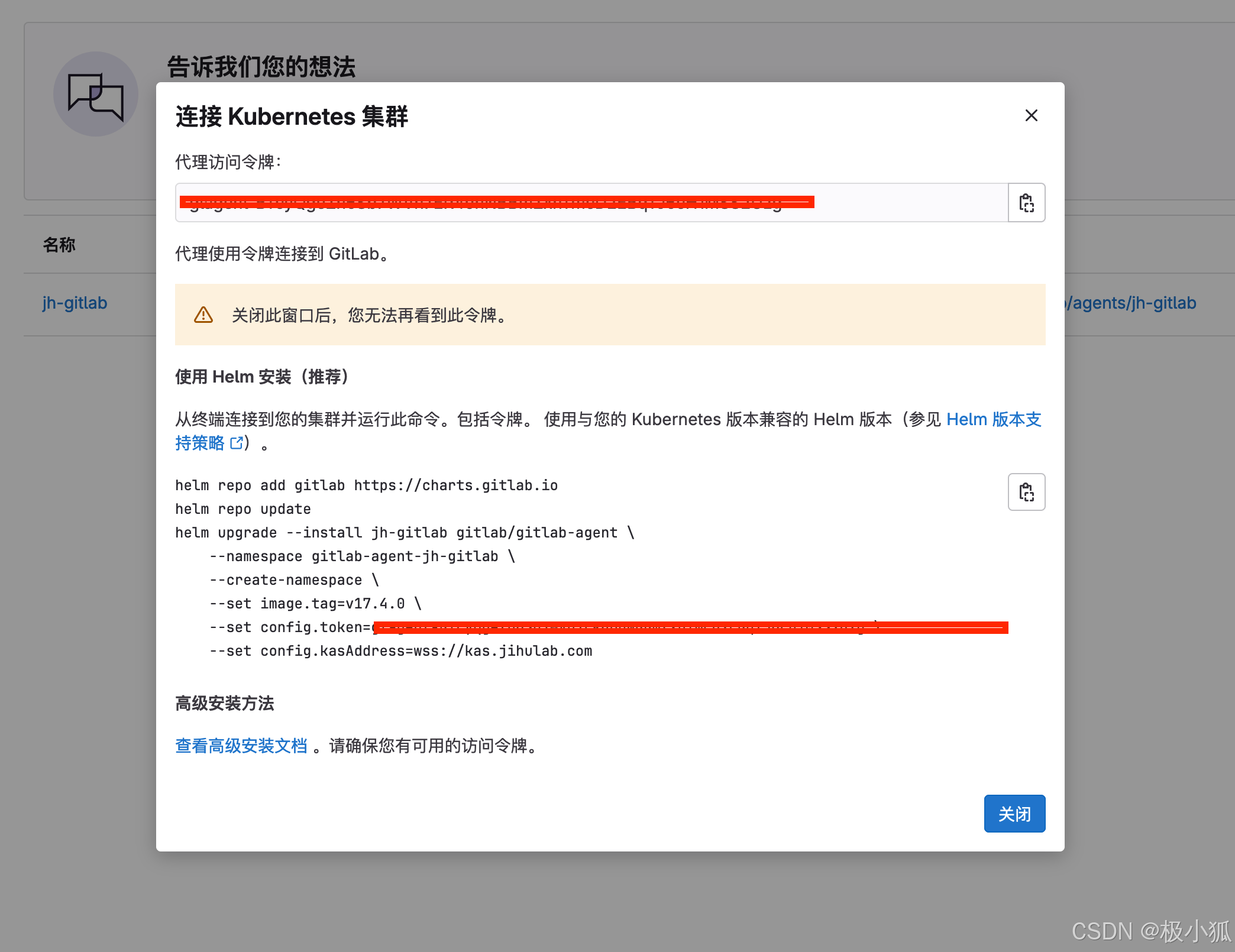The image size is (1235, 952).
Task: Click the '--create-namespace' line
Action: pyautogui.click(x=294, y=580)
